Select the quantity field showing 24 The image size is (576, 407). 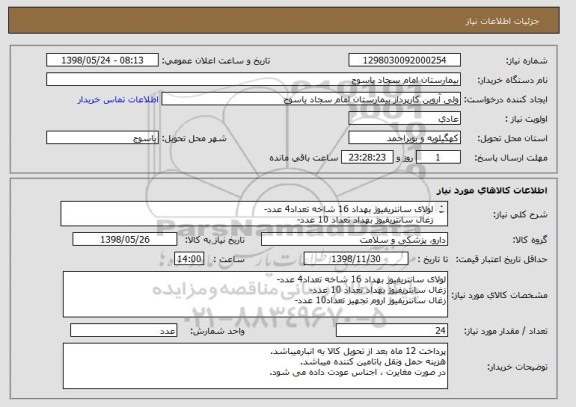point(392,331)
